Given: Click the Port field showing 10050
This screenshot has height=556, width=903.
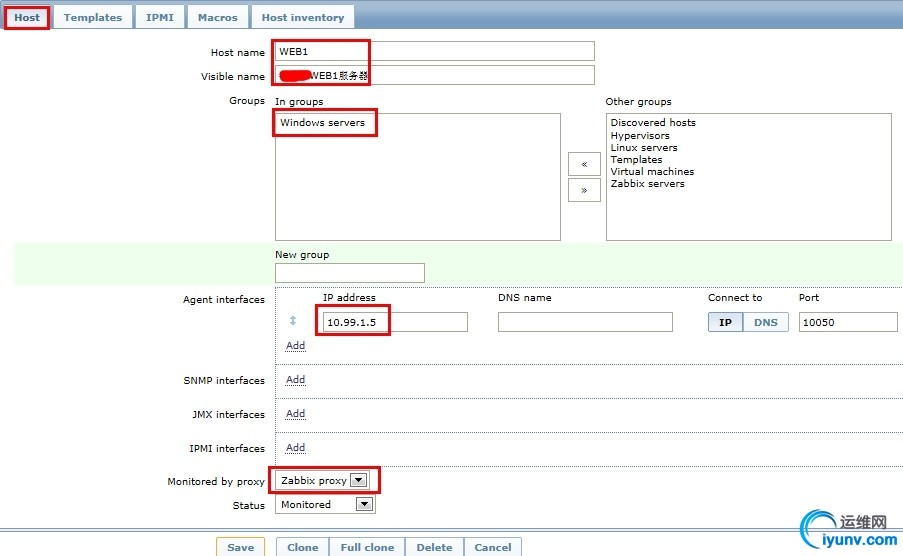Looking at the screenshot, I should [848, 322].
